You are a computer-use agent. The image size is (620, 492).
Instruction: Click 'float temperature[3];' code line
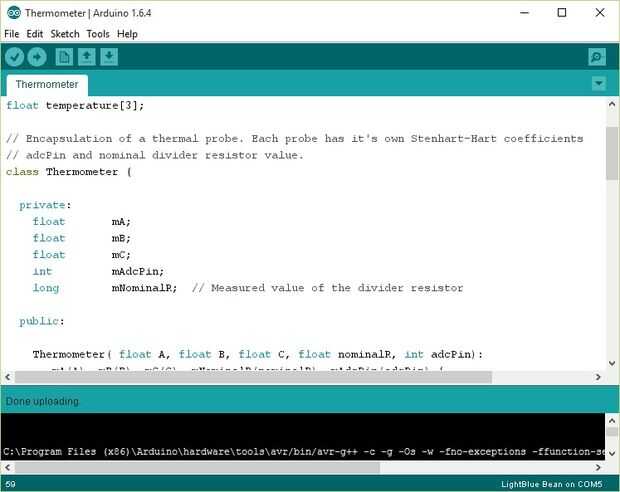point(75,106)
